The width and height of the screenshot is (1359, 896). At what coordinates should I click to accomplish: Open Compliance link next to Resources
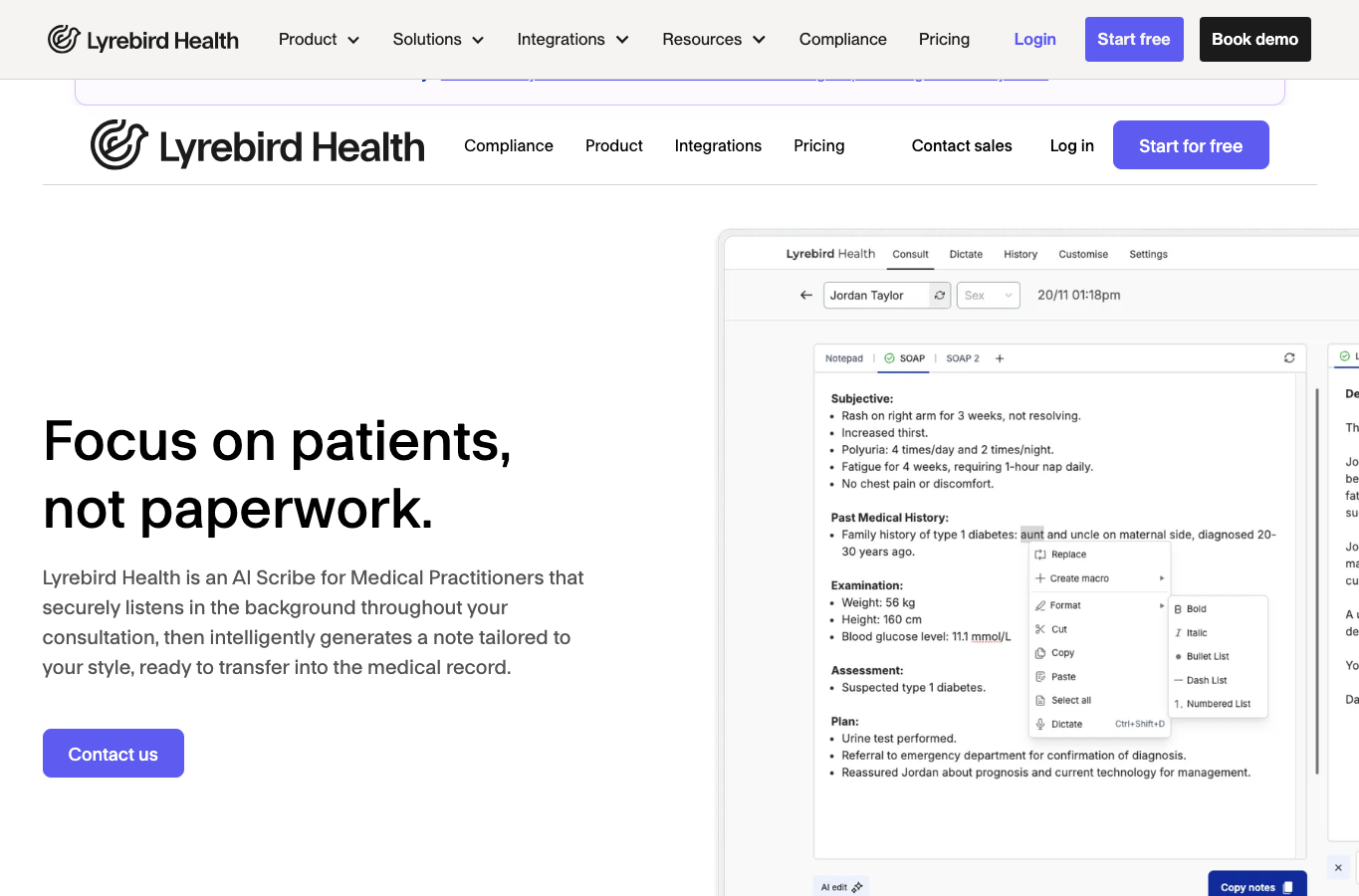(843, 40)
